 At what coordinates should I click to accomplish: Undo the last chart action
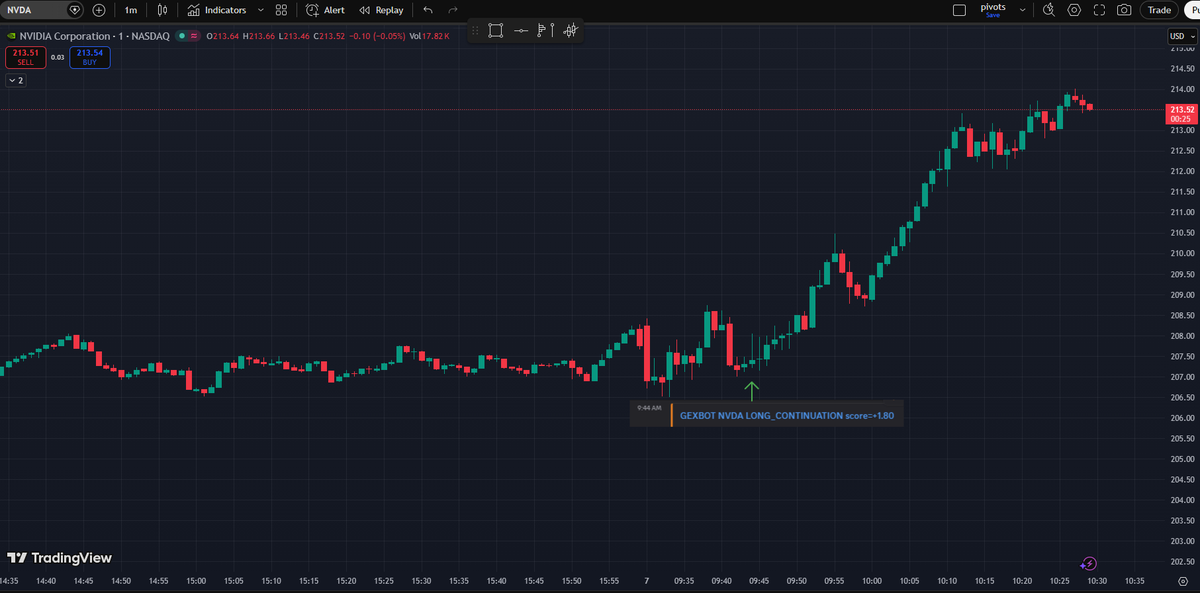pyautogui.click(x=428, y=10)
